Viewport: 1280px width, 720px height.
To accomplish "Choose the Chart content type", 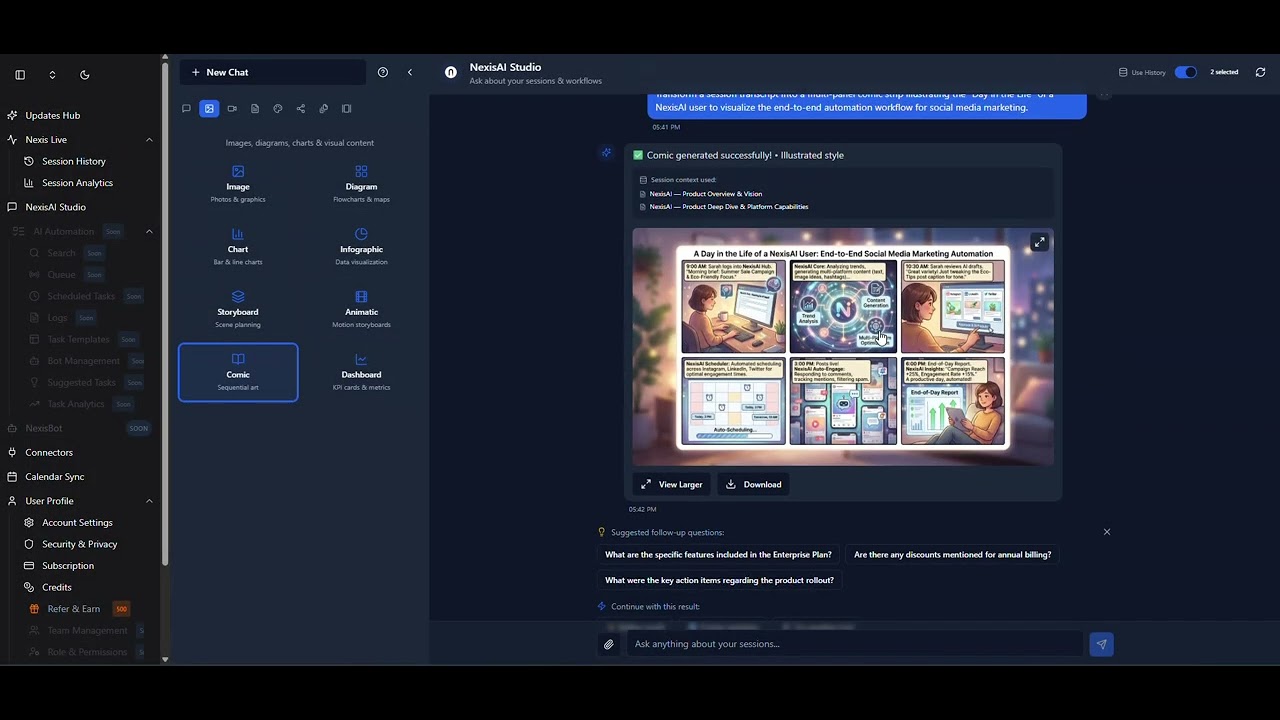I will [238, 247].
